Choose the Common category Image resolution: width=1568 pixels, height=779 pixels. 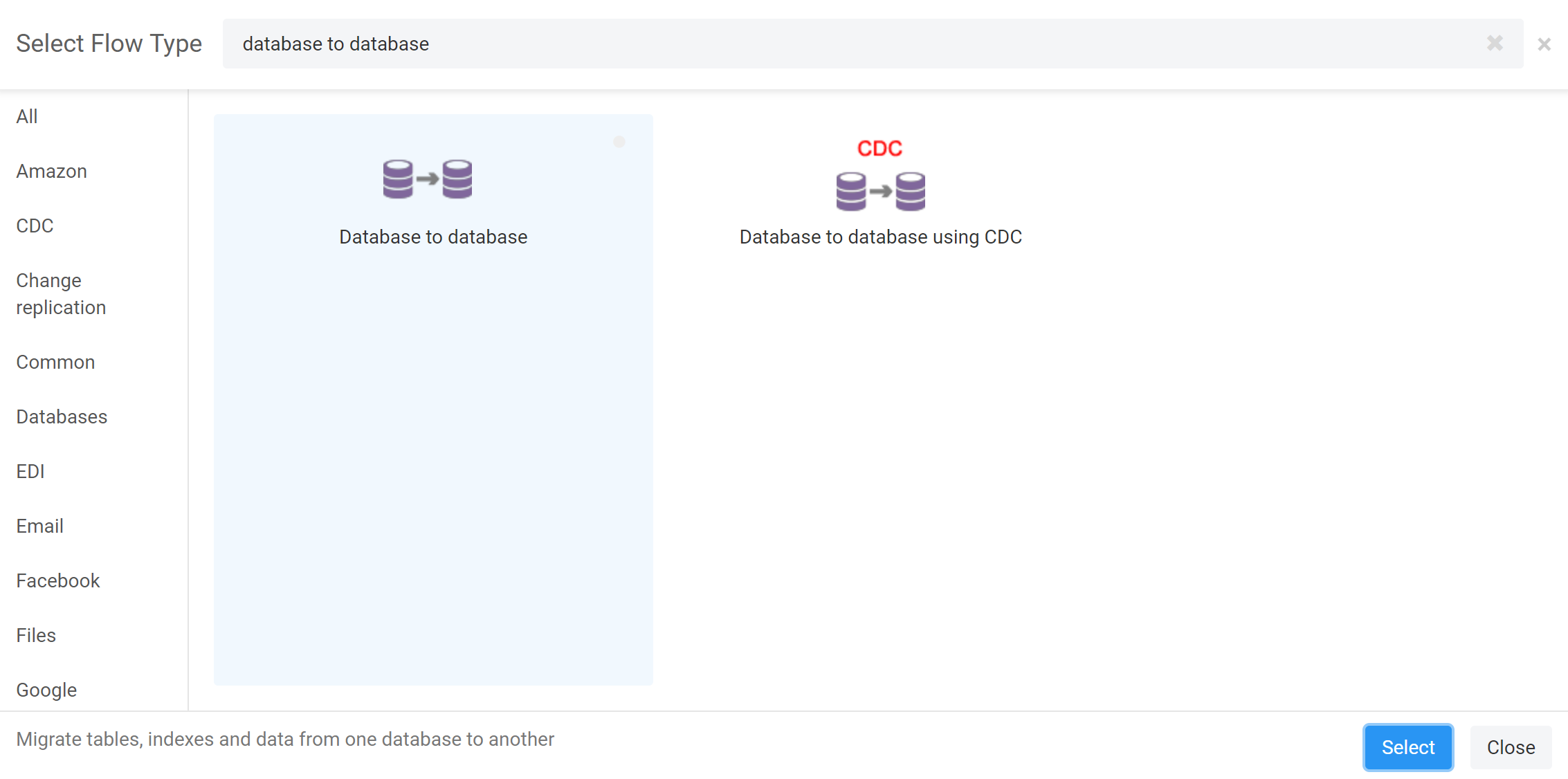pos(55,362)
